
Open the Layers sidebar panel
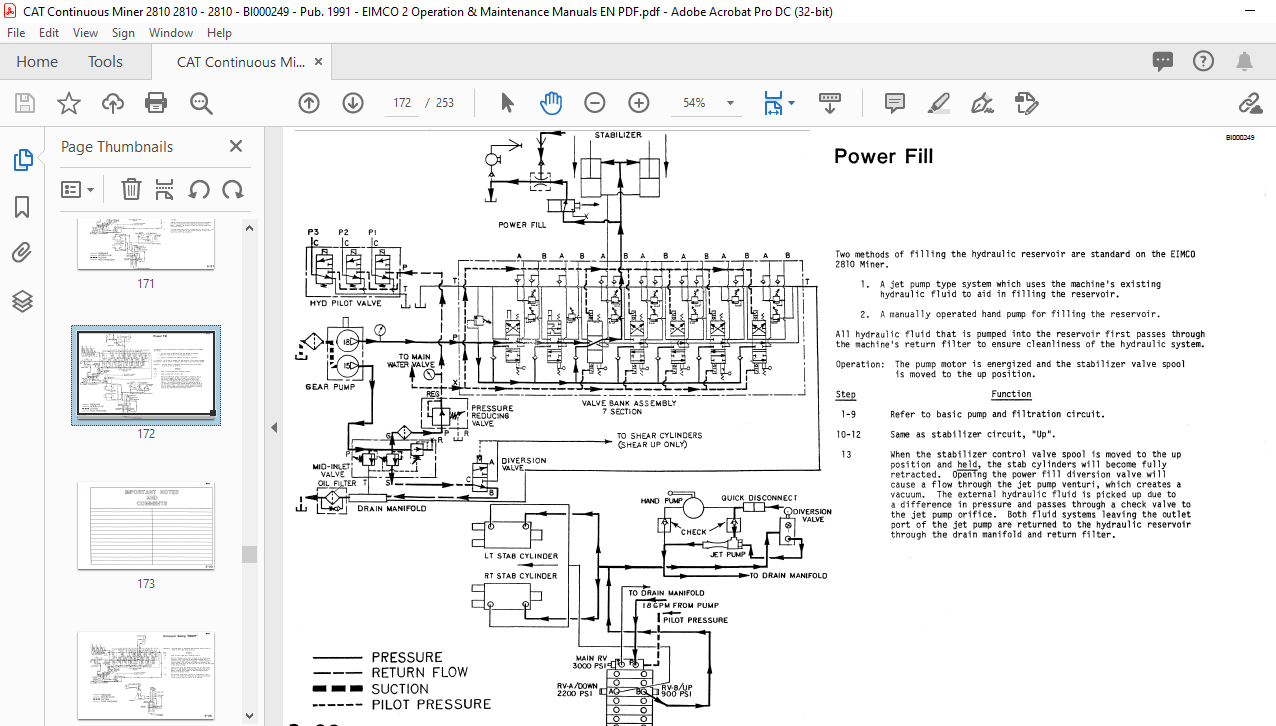coord(22,300)
